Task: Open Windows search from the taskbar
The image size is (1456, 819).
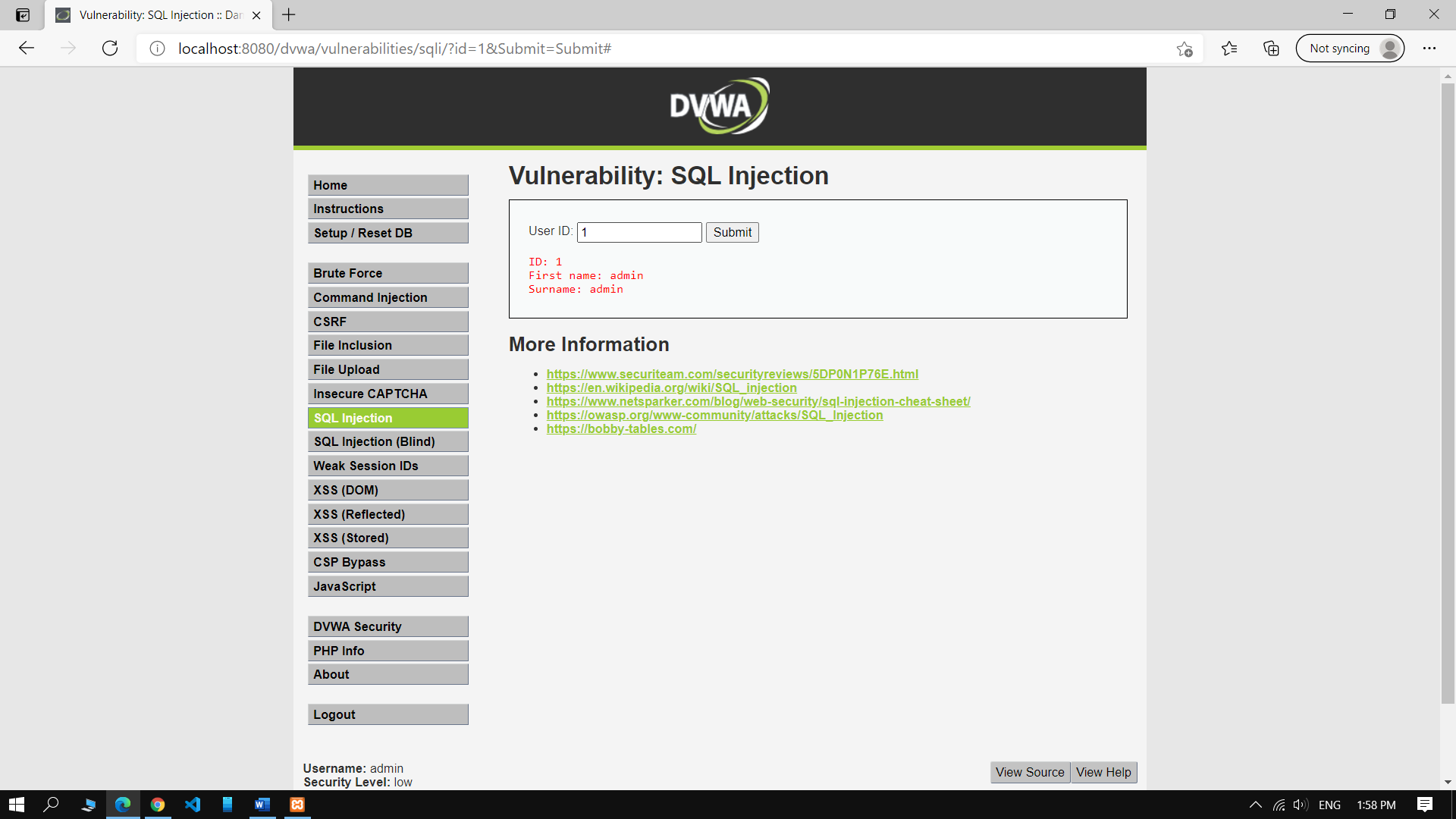Action: (x=51, y=805)
